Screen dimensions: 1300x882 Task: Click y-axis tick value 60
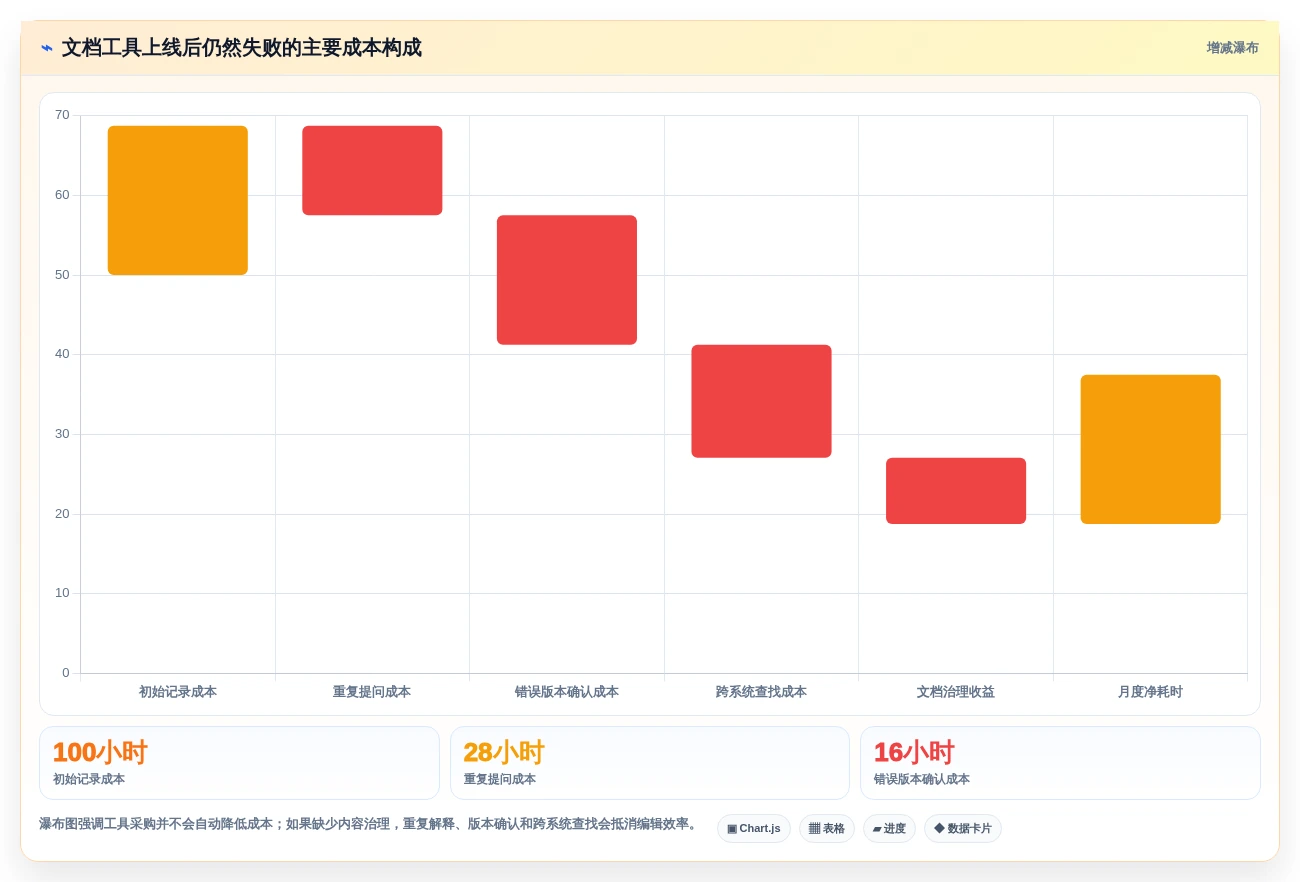point(62,195)
